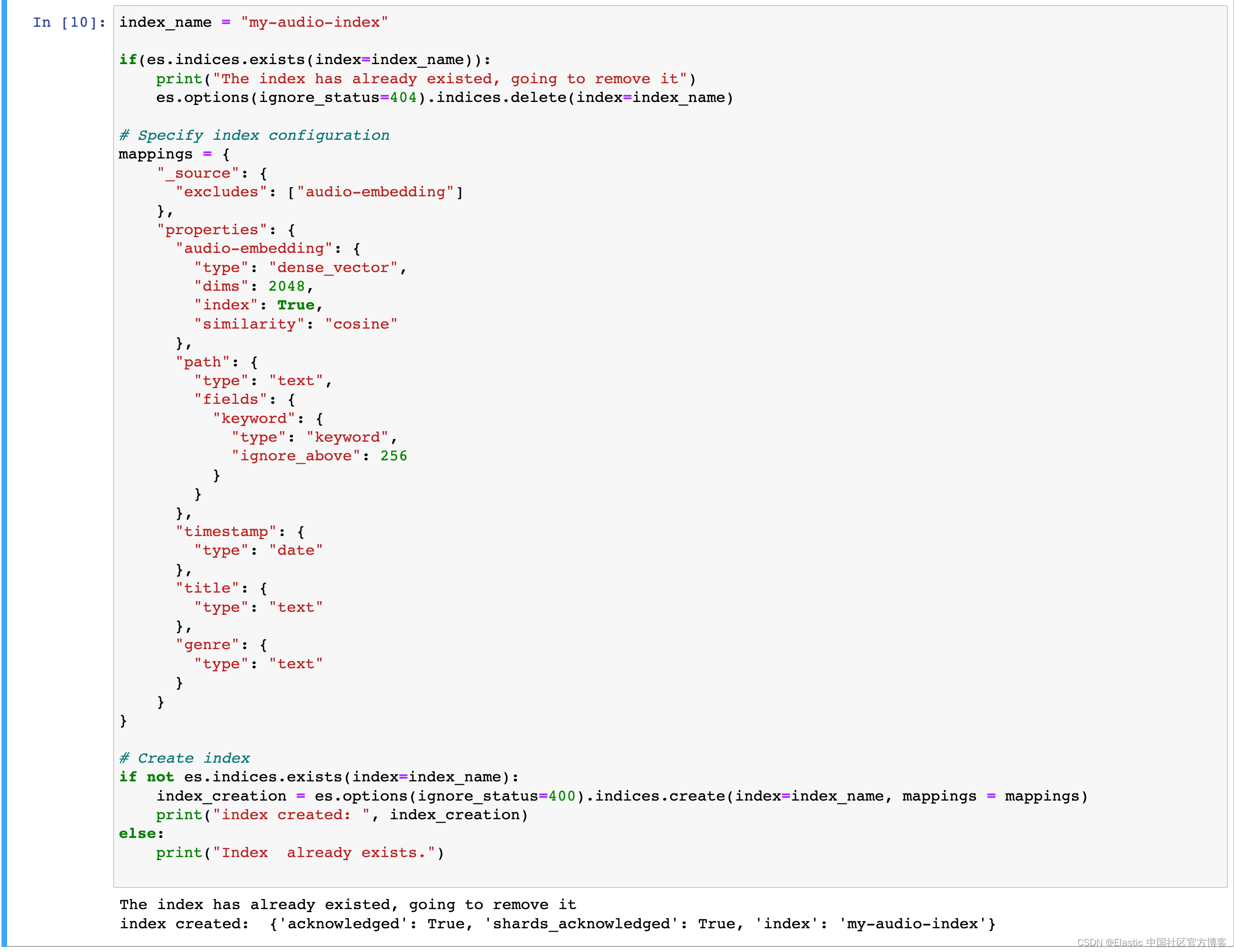Place cursor on index_name assignment line
This screenshot has width=1234, height=952.
pos(165,23)
